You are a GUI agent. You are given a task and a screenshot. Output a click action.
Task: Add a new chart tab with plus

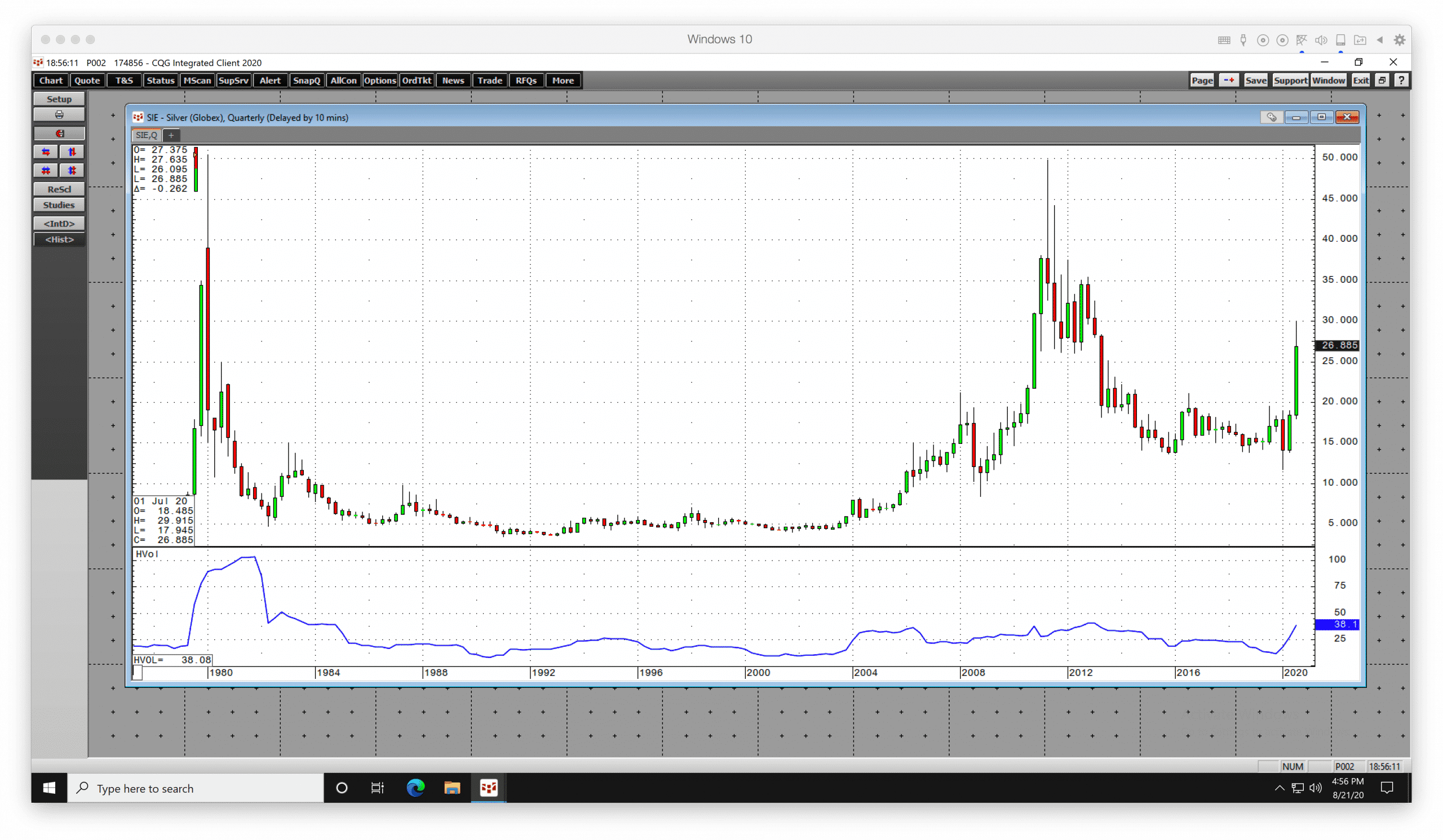[171, 136]
